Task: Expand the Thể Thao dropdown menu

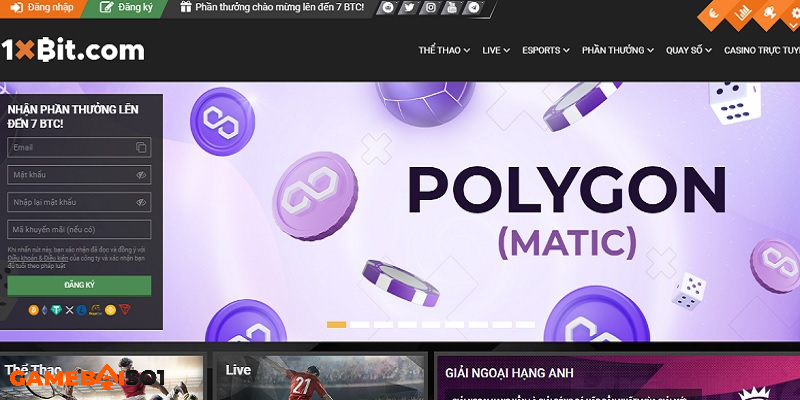Action: click(445, 50)
